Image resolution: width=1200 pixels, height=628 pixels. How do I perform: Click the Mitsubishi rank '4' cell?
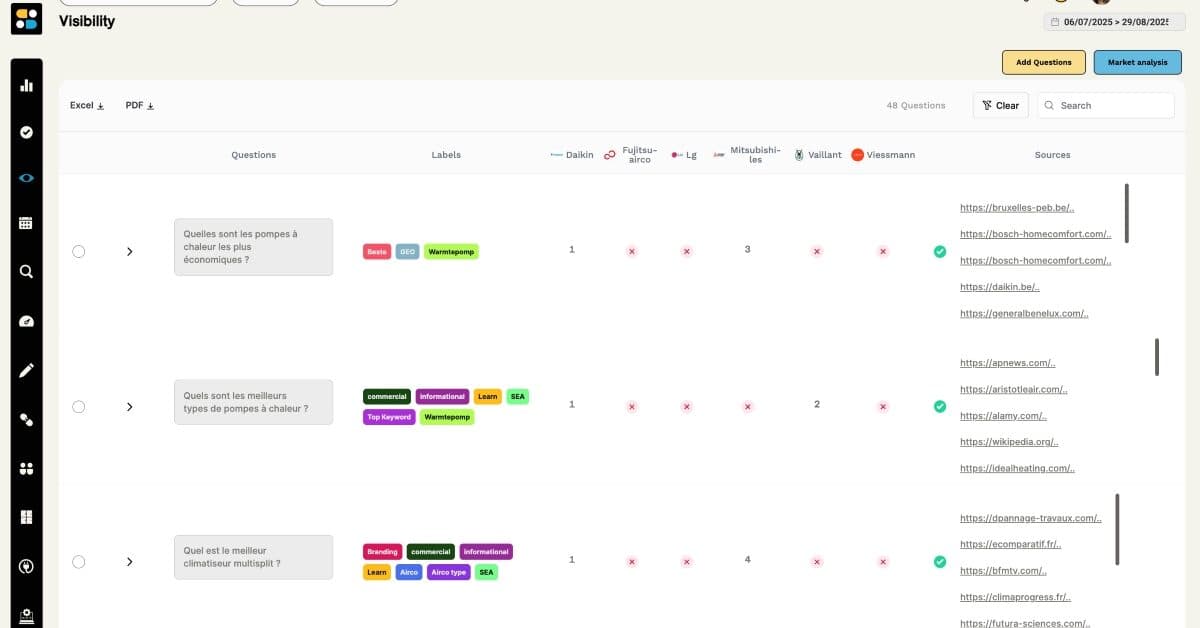coord(748,559)
